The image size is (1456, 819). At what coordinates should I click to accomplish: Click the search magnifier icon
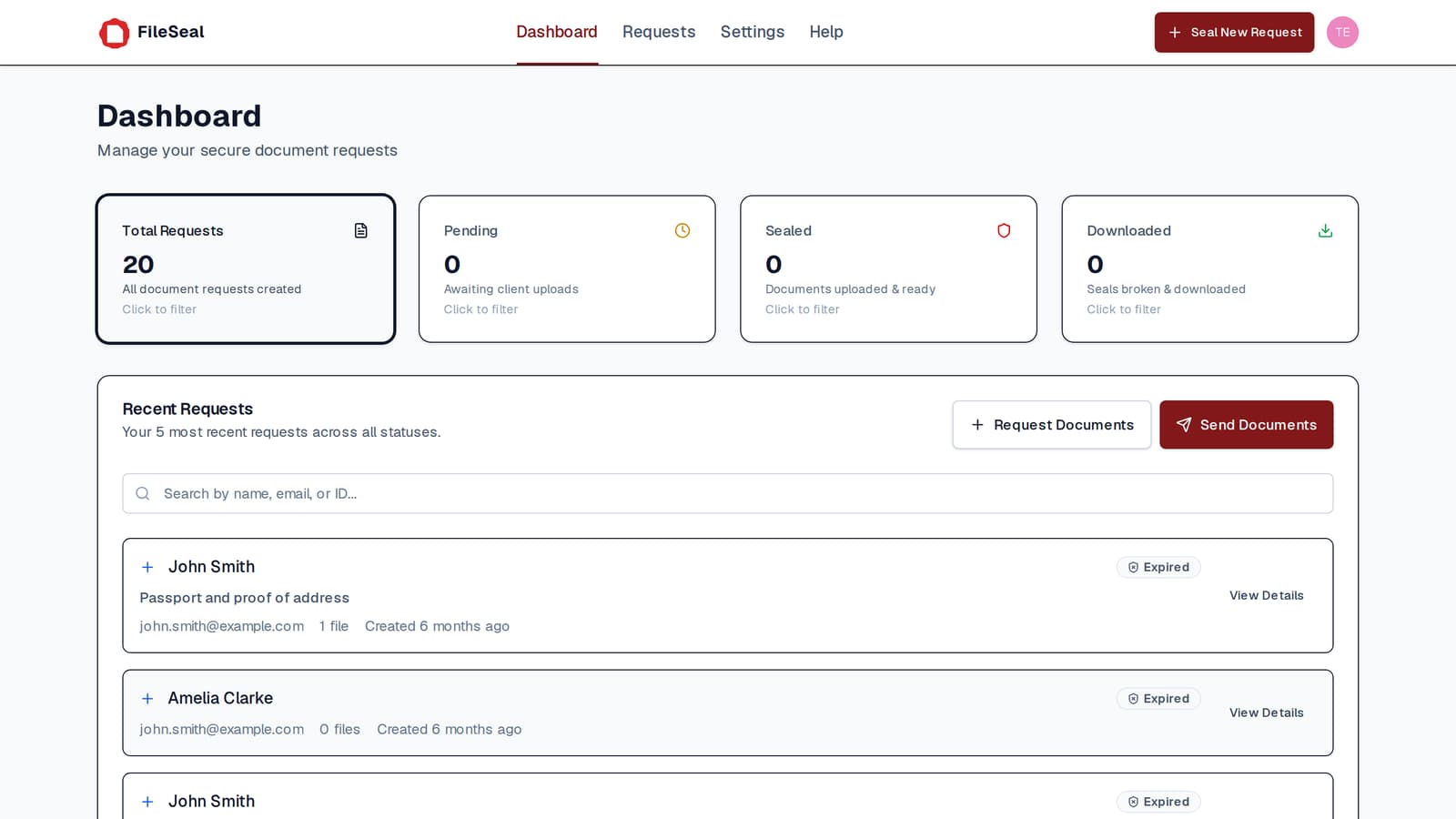[143, 493]
